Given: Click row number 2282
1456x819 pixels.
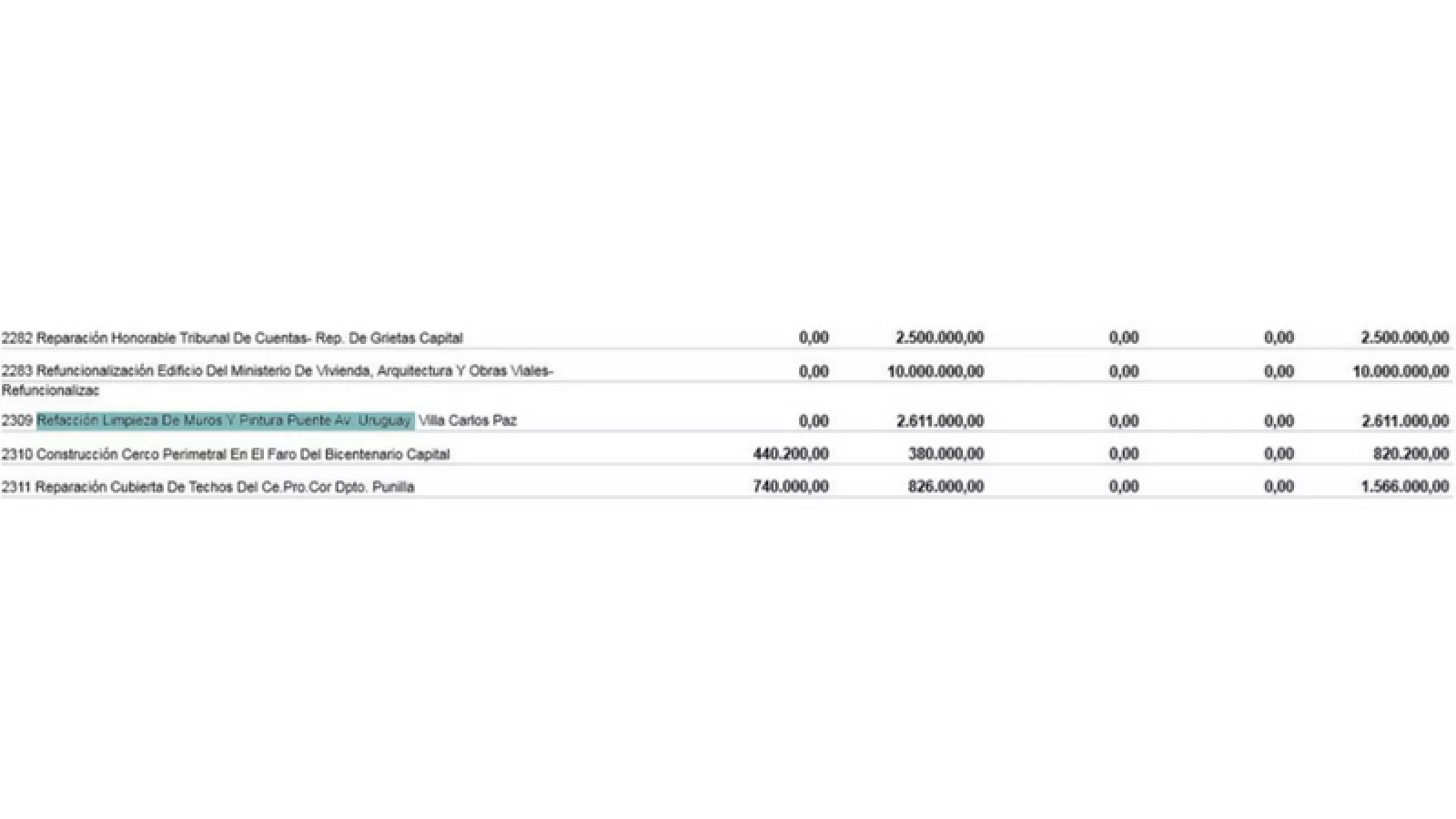Looking at the screenshot, I should coord(16,339).
